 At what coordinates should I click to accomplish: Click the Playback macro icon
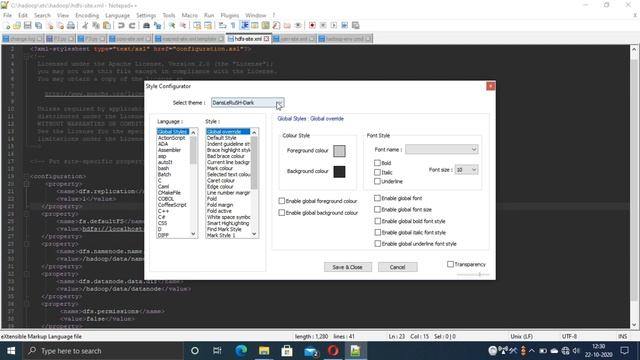(x=333, y=25)
